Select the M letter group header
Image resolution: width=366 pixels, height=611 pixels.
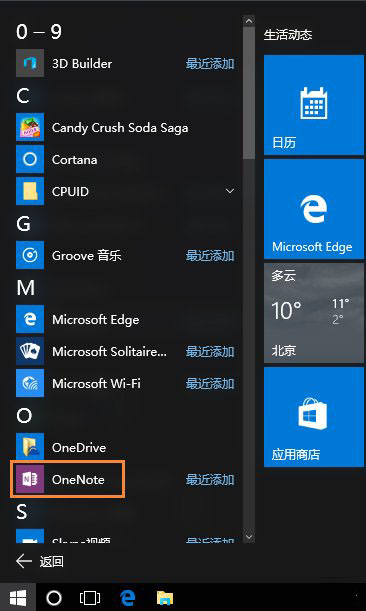(x=26, y=288)
